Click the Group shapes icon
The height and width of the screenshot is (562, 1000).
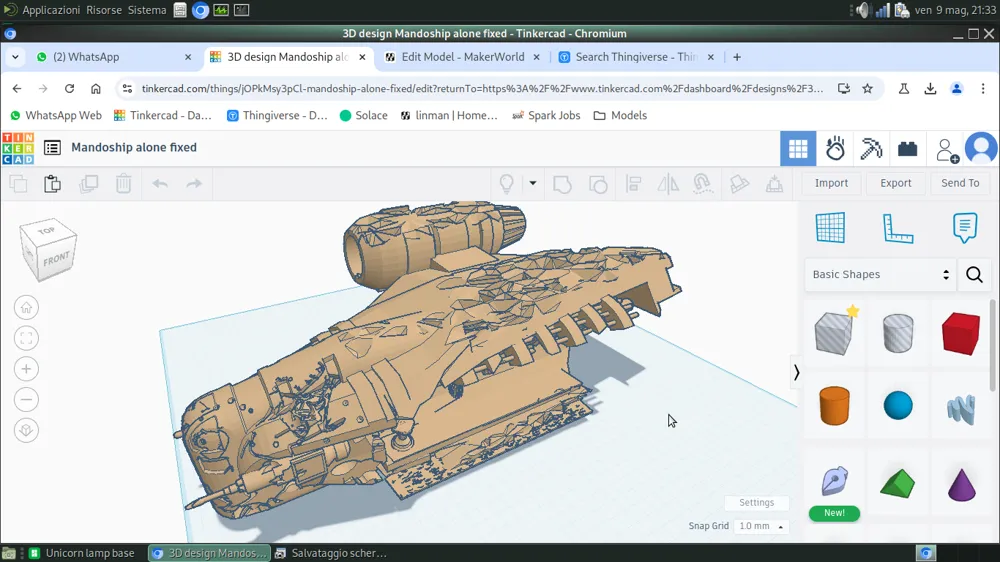(562, 184)
